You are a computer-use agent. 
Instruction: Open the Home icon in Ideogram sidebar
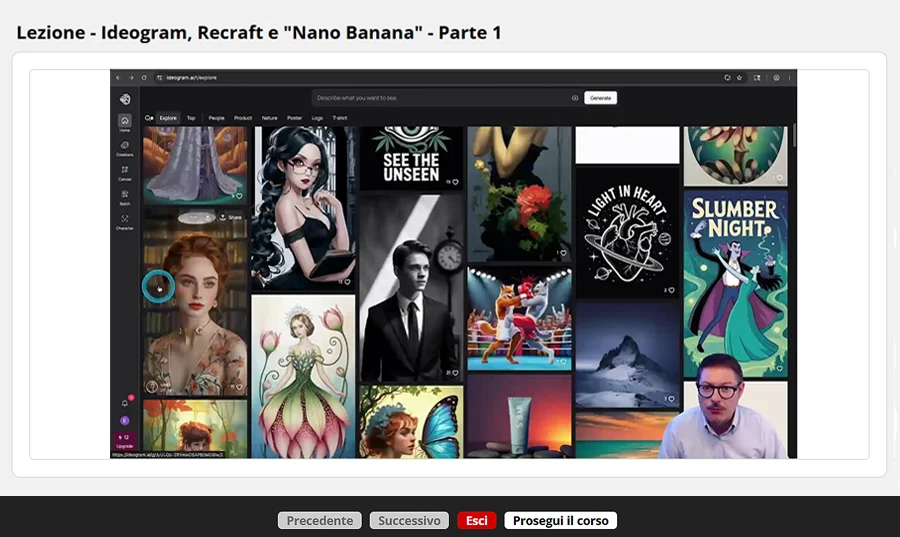pyautogui.click(x=125, y=121)
